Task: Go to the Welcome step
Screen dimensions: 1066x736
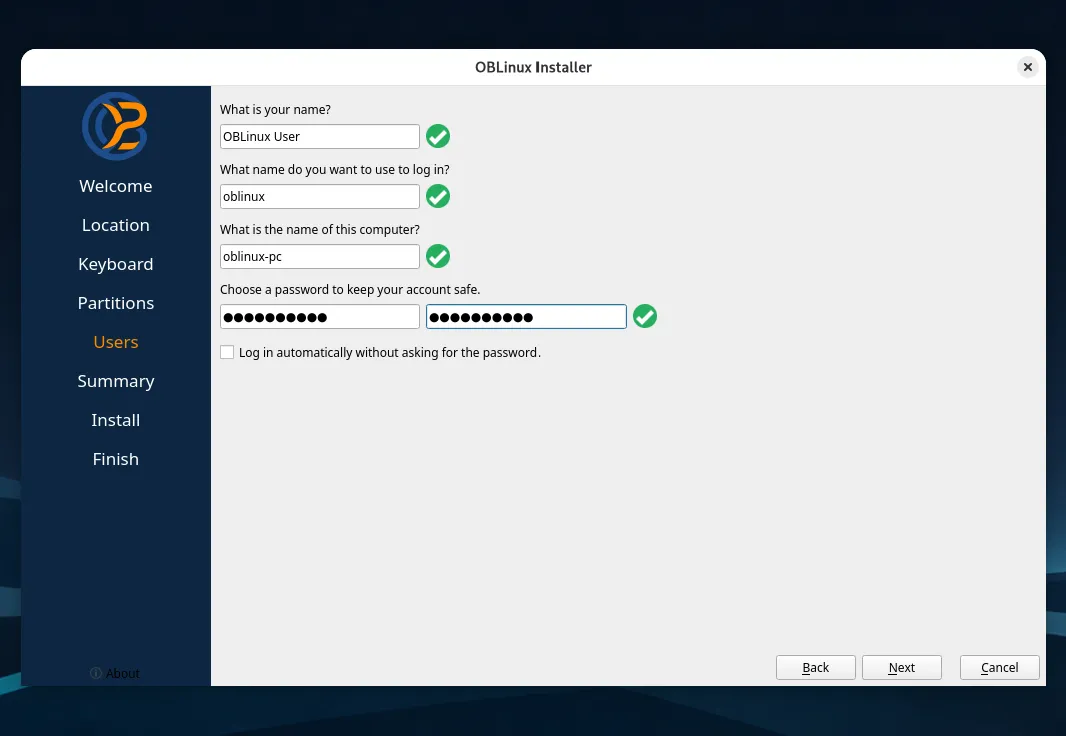Action: [116, 186]
